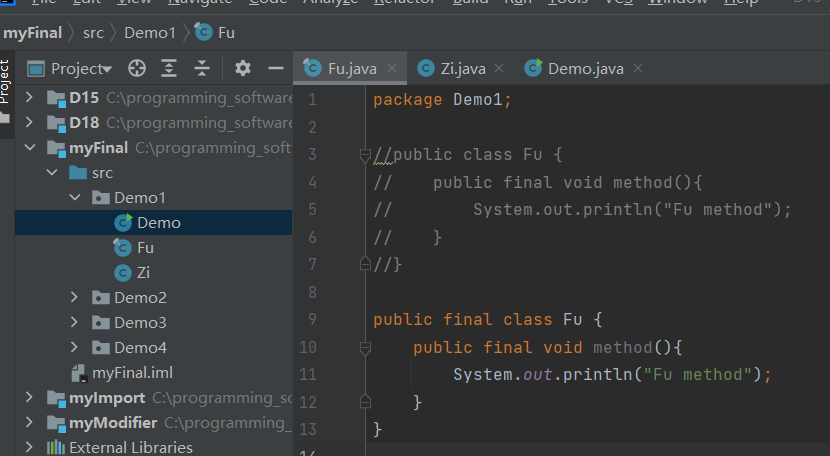Screen dimensions: 830x456
Task: Click src in navigation breadcrumb
Action: click(x=93, y=33)
